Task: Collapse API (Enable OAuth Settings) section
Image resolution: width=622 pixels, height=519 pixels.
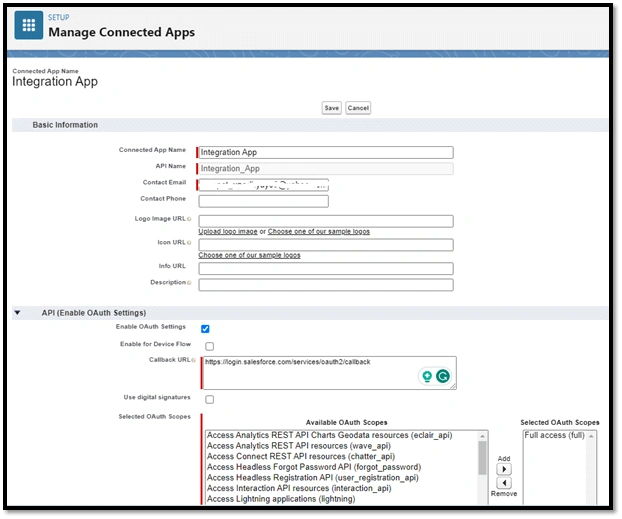Action: [x=17, y=313]
